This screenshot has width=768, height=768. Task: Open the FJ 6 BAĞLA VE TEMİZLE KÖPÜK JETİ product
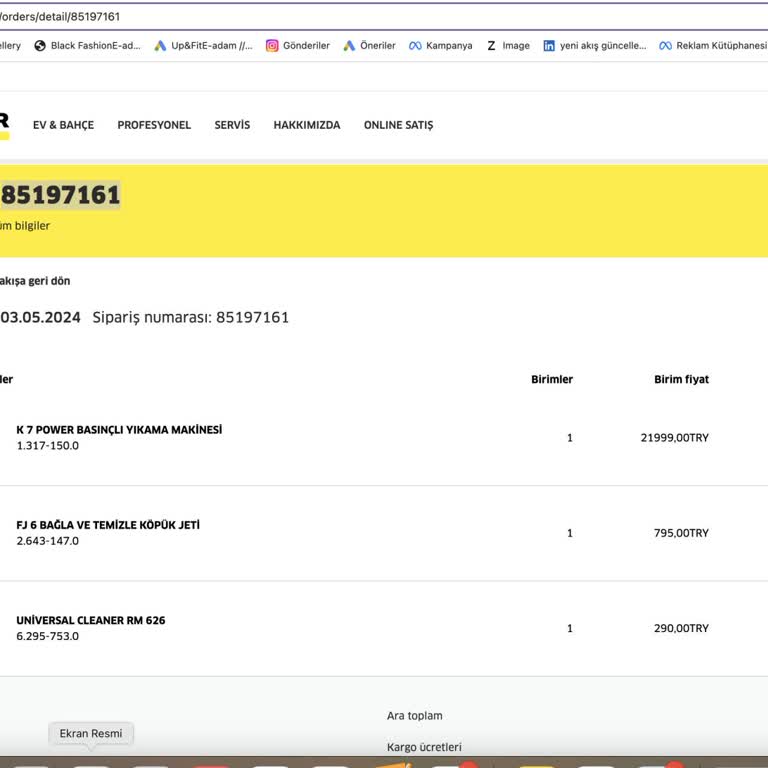tap(108, 525)
